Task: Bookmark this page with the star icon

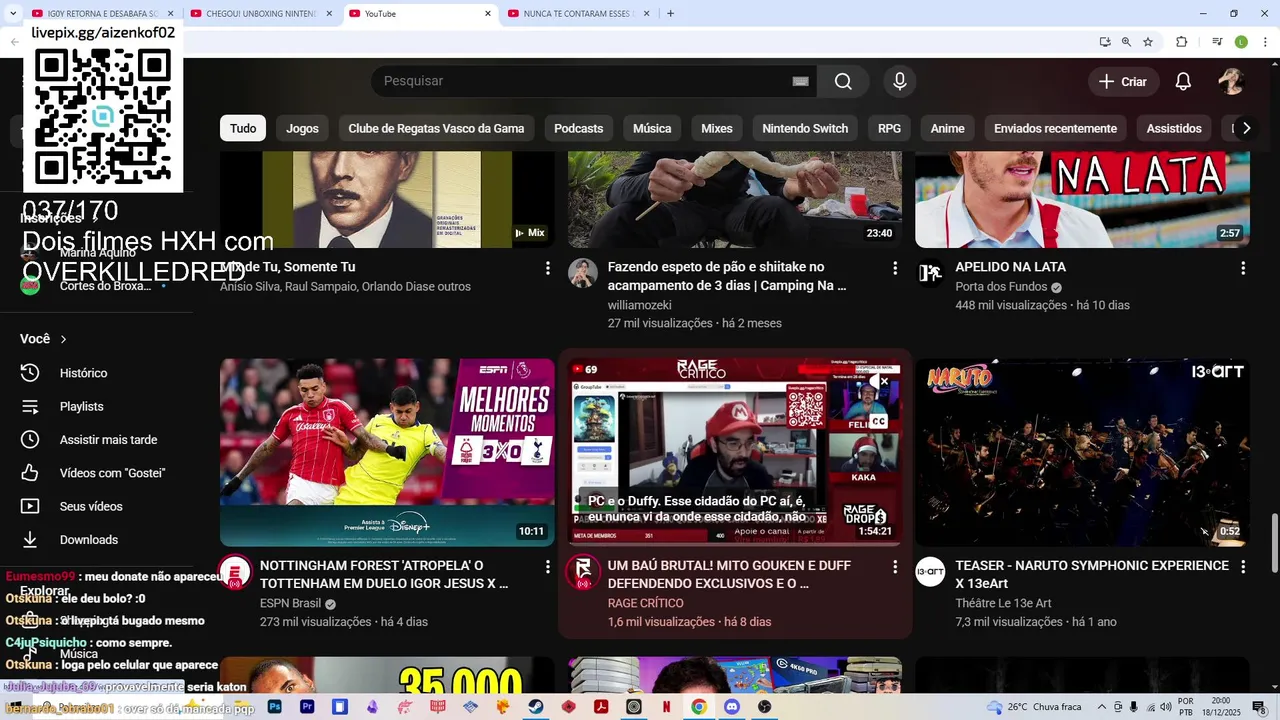Action: pyautogui.click(x=1148, y=42)
